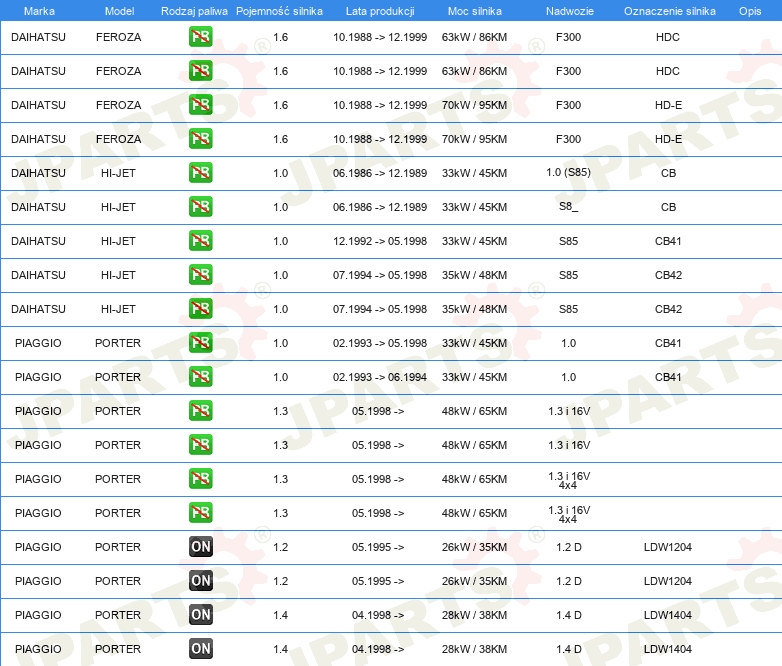Select the Rodzaj paliwa column header
This screenshot has height=666, width=782.
coord(194,10)
